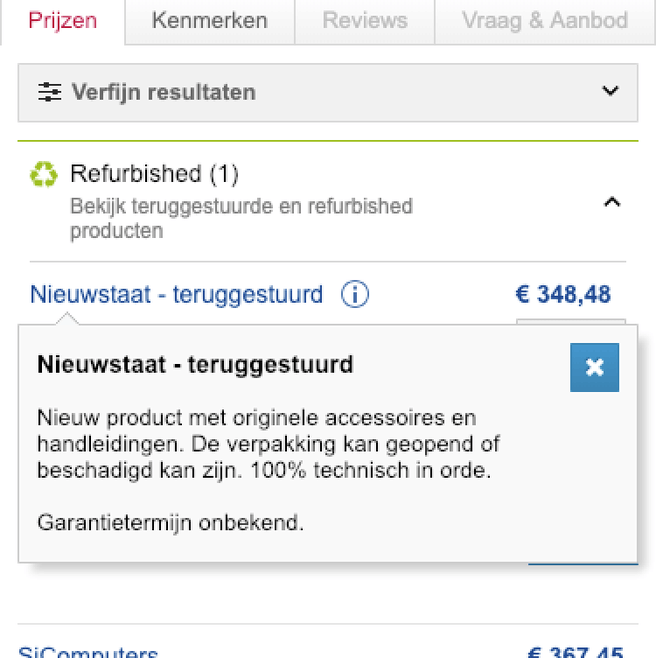Close the Nieuwstaat - teruggestuurd popup
Image resolution: width=656 pixels, height=658 pixels.
tap(594, 368)
